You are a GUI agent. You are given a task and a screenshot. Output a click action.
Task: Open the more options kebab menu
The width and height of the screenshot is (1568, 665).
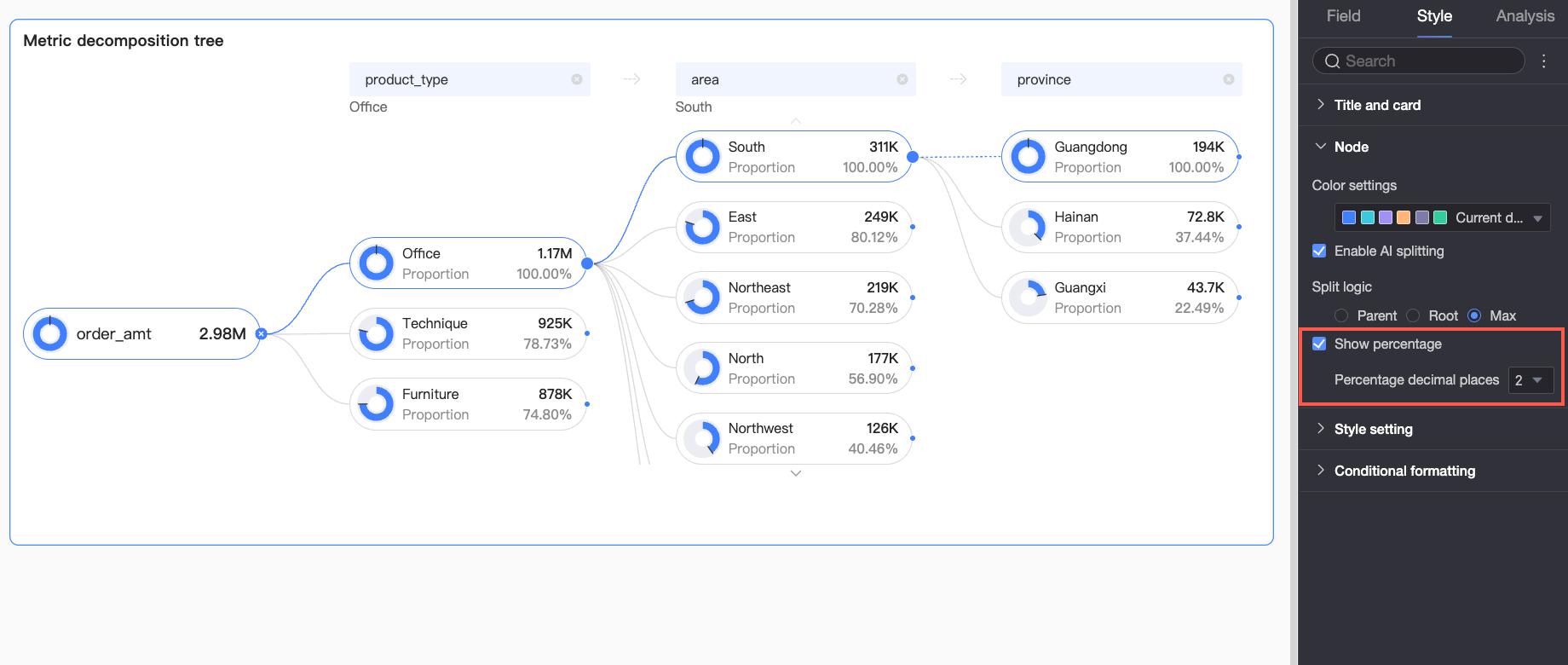[1543, 61]
